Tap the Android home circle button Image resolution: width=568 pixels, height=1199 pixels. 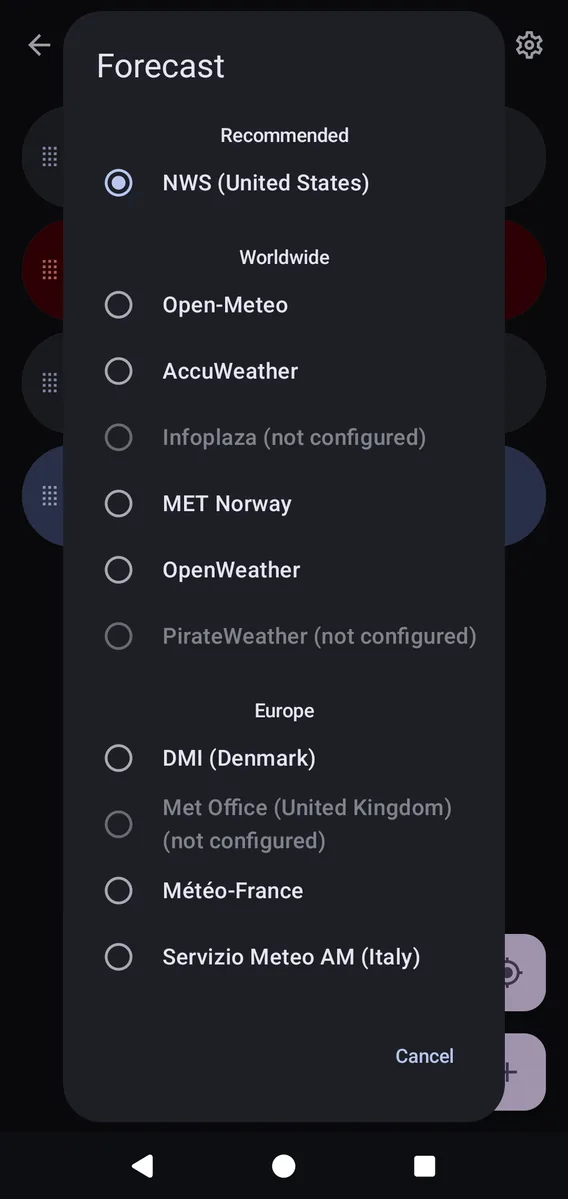[x=284, y=1165]
